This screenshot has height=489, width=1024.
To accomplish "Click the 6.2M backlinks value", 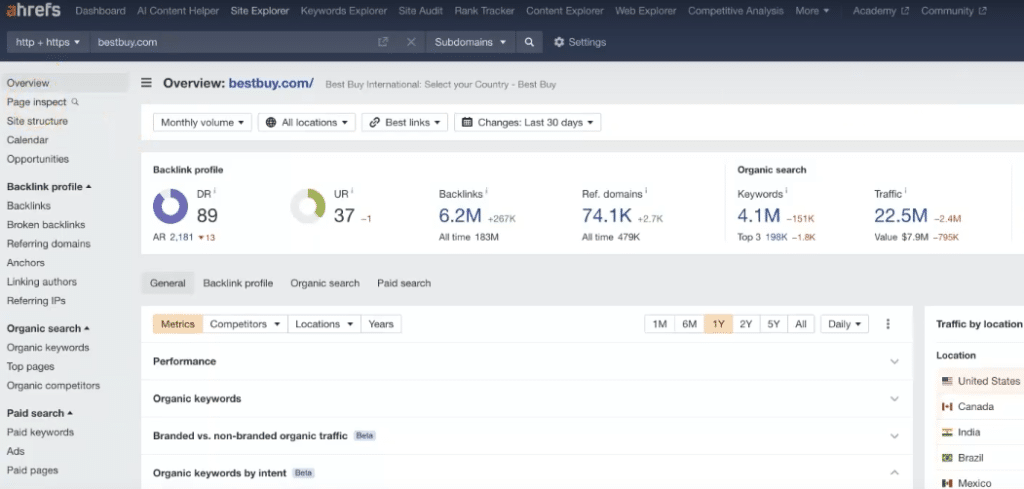I will [460, 215].
